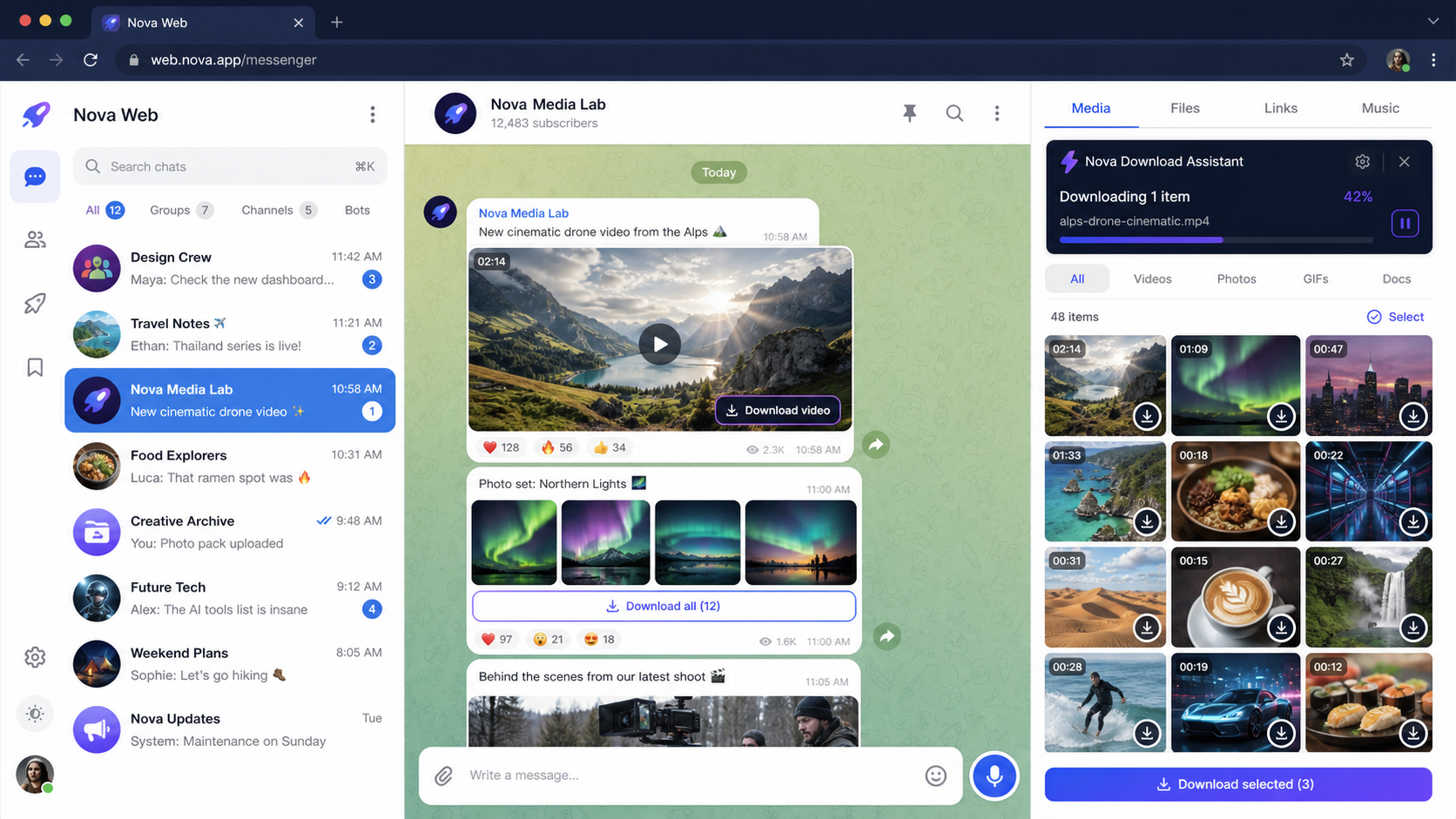
Task: Close the Nova Download Assistant panel
Action: (x=1405, y=161)
